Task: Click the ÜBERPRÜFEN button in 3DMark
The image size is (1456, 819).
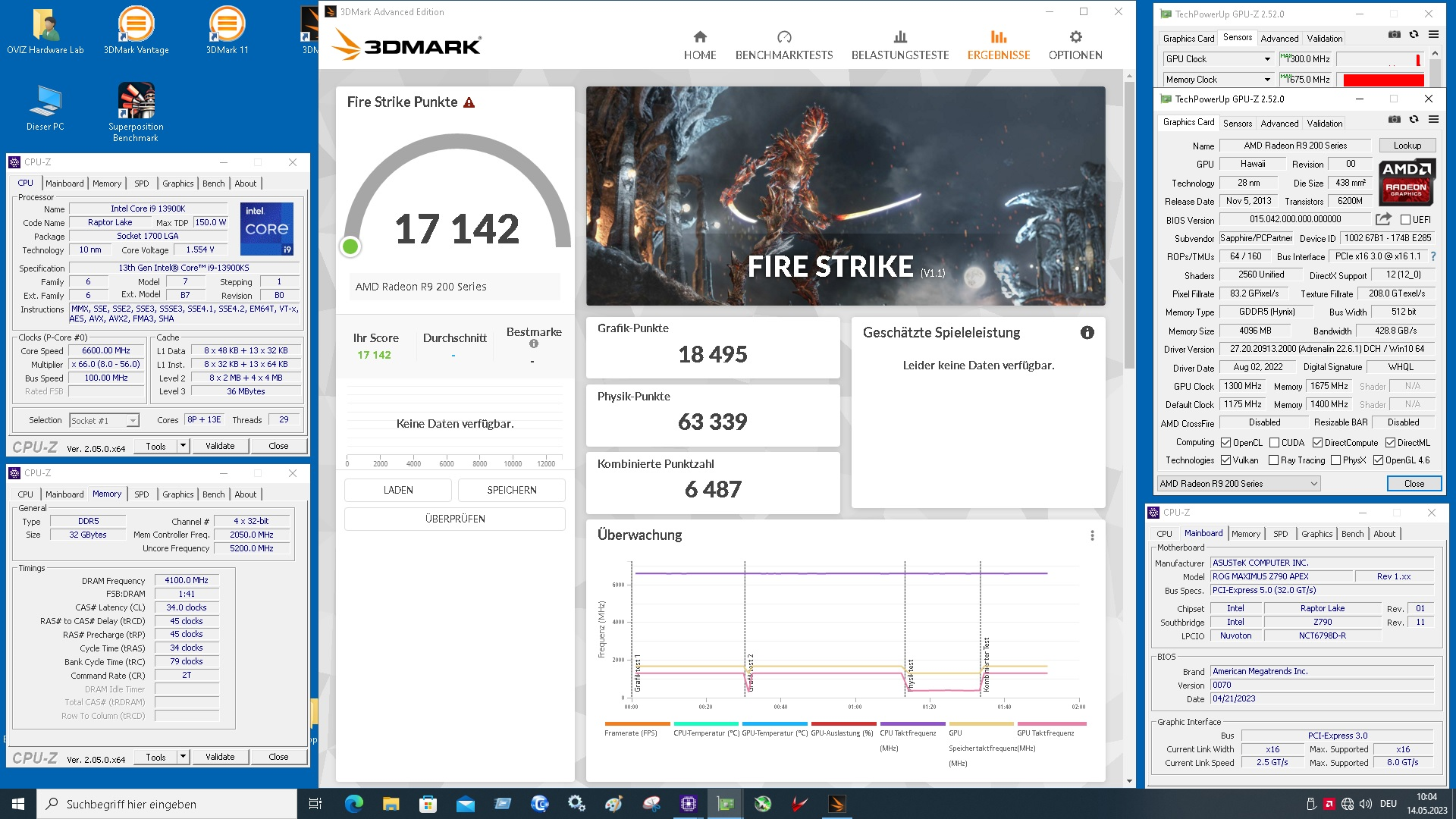Action: pos(455,519)
